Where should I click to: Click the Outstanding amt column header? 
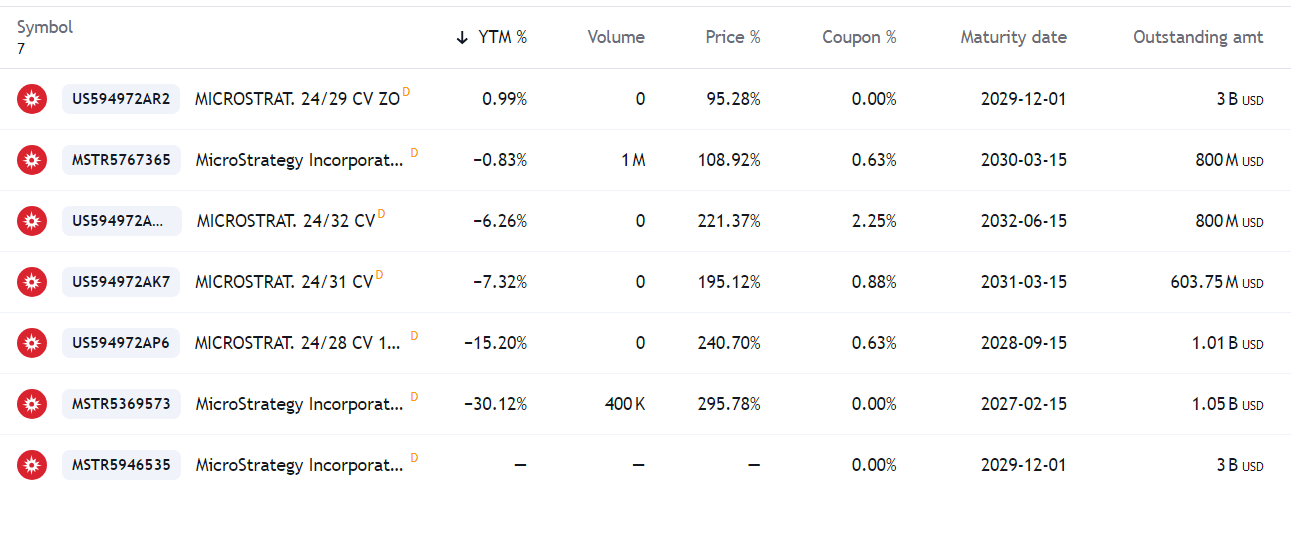(x=1197, y=37)
